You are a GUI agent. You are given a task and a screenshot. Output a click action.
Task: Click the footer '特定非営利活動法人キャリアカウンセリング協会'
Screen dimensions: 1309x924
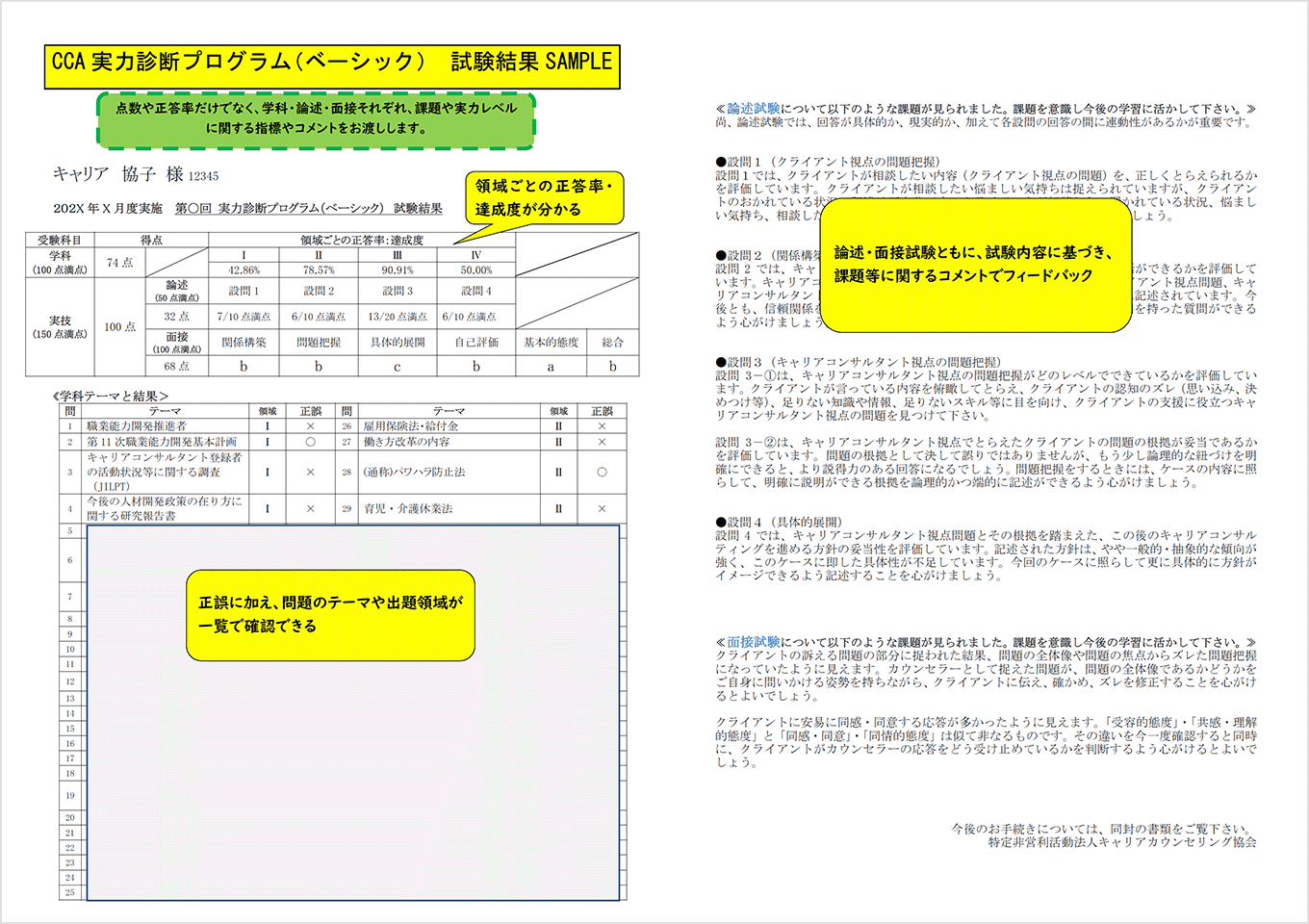click(1122, 842)
